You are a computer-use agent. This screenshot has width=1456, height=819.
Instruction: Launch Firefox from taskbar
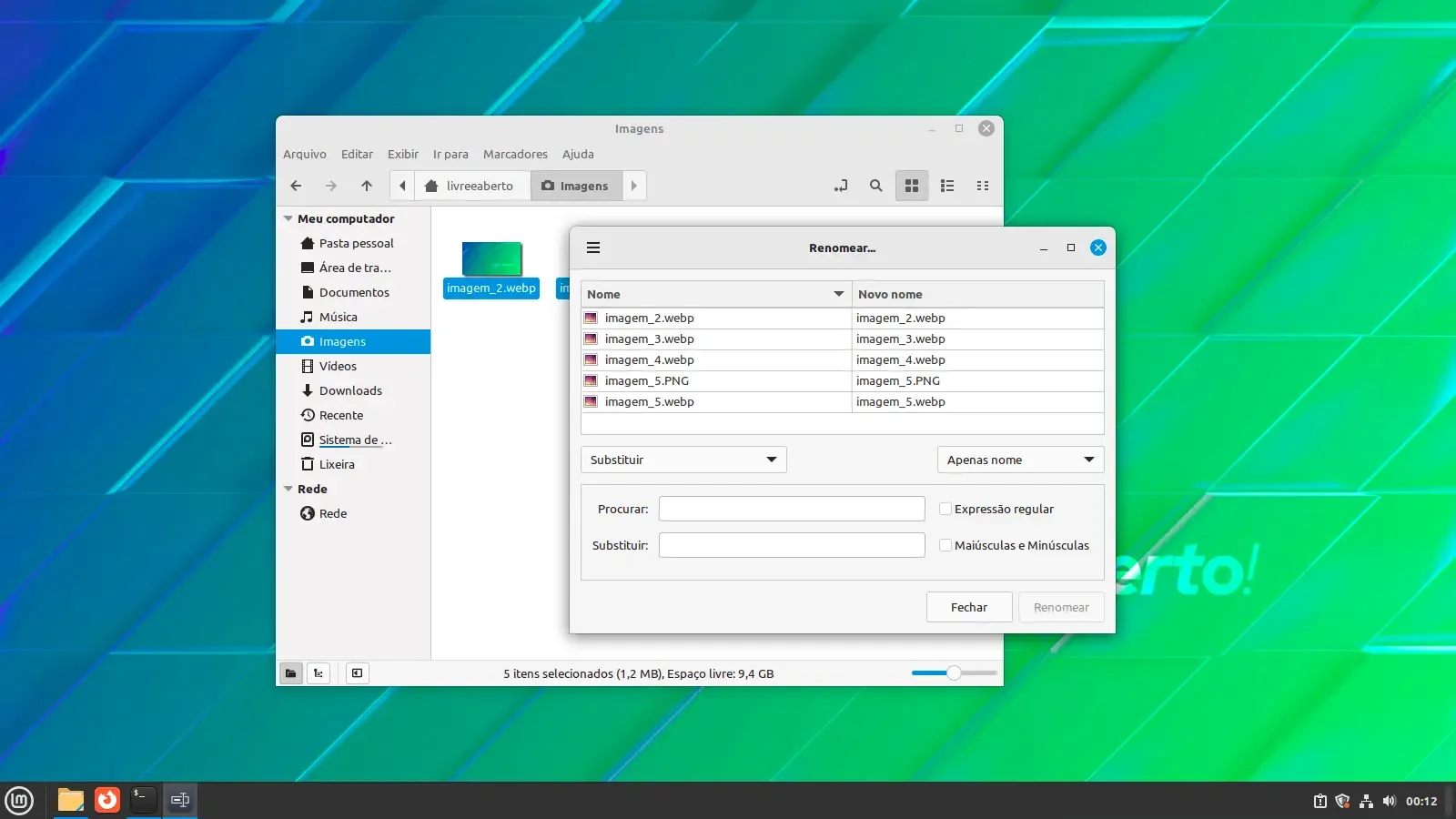[x=107, y=800]
